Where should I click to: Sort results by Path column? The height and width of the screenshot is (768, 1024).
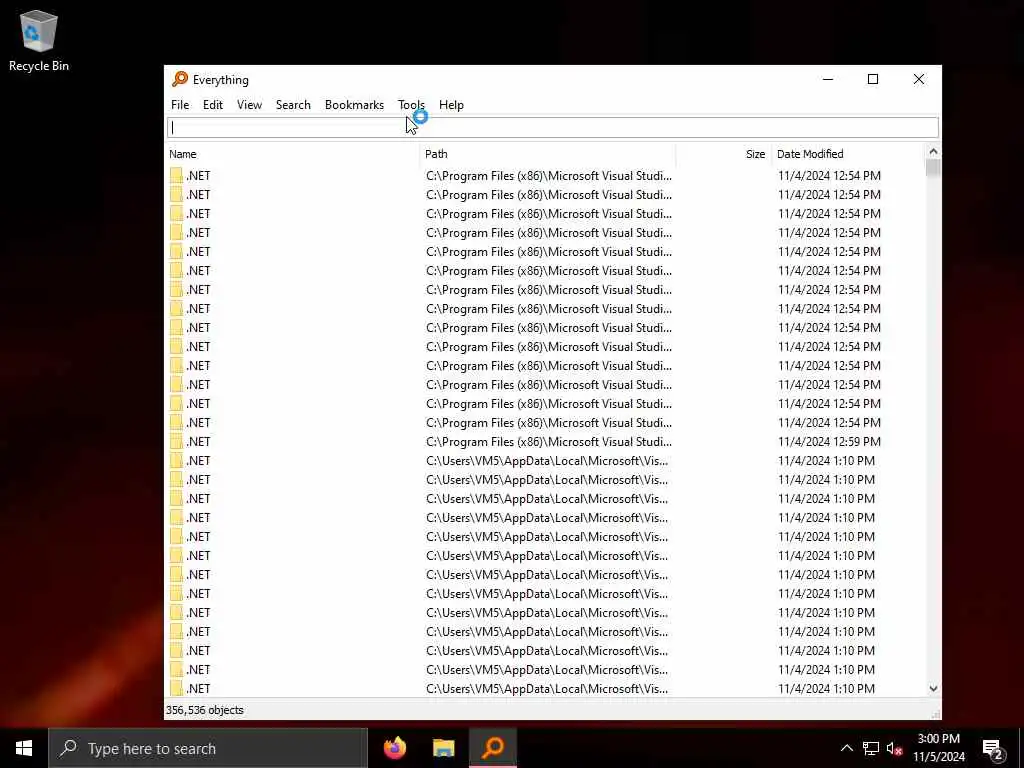pos(547,154)
